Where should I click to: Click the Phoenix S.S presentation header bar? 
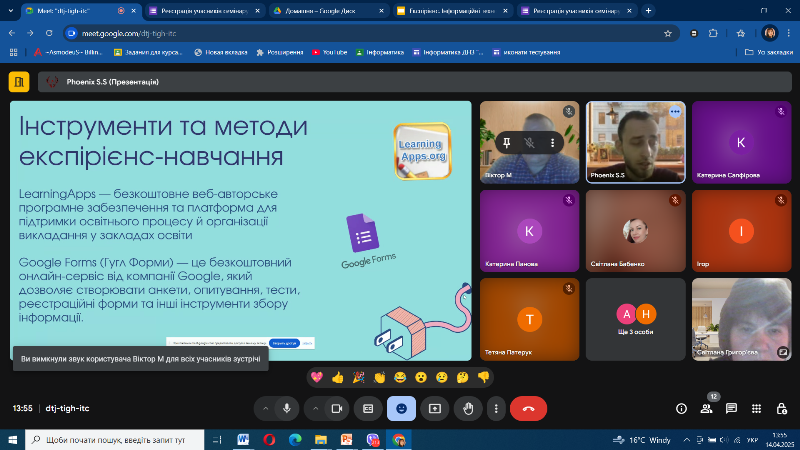point(415,82)
